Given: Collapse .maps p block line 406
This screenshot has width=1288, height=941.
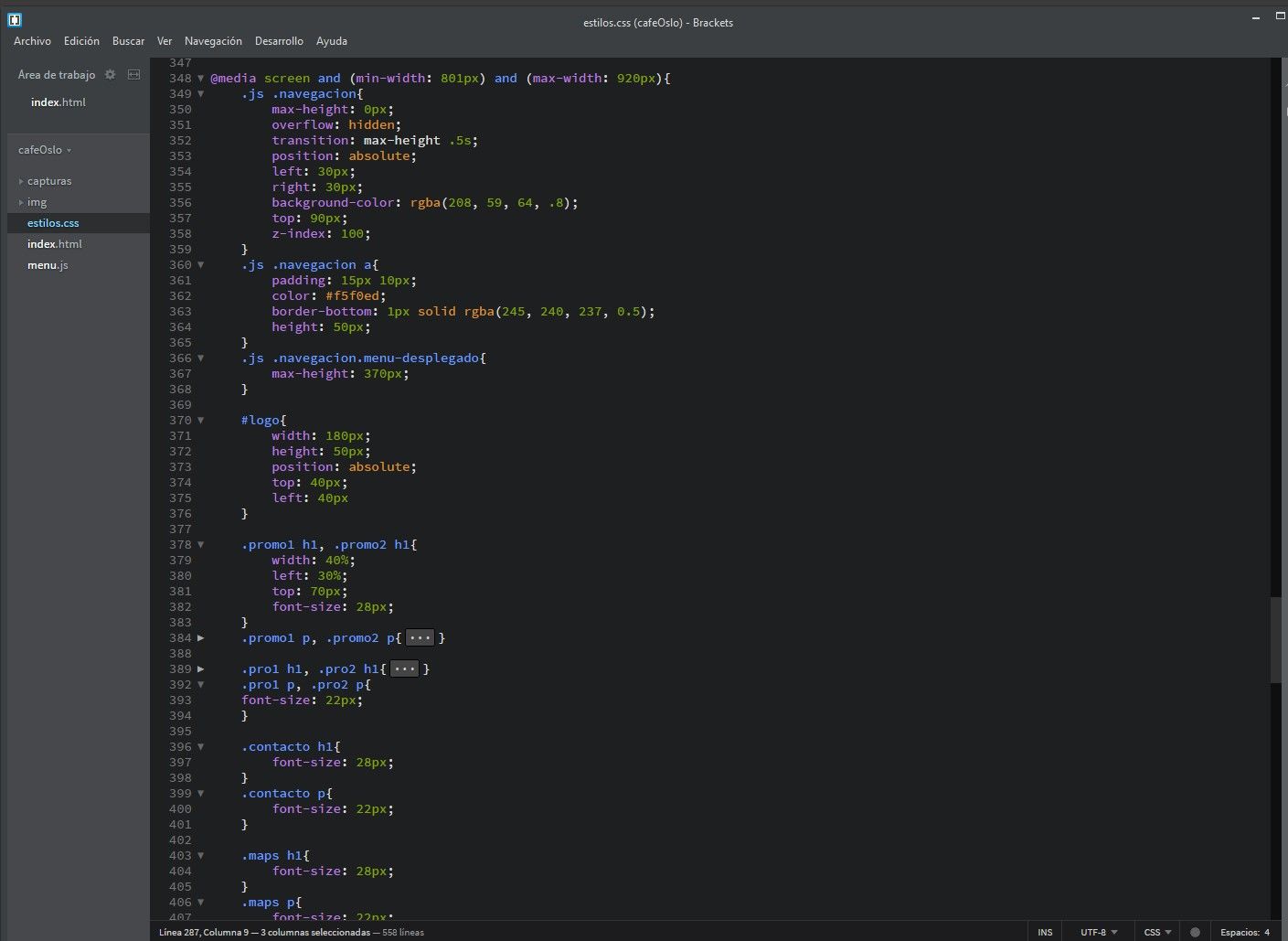Looking at the screenshot, I should click(201, 903).
